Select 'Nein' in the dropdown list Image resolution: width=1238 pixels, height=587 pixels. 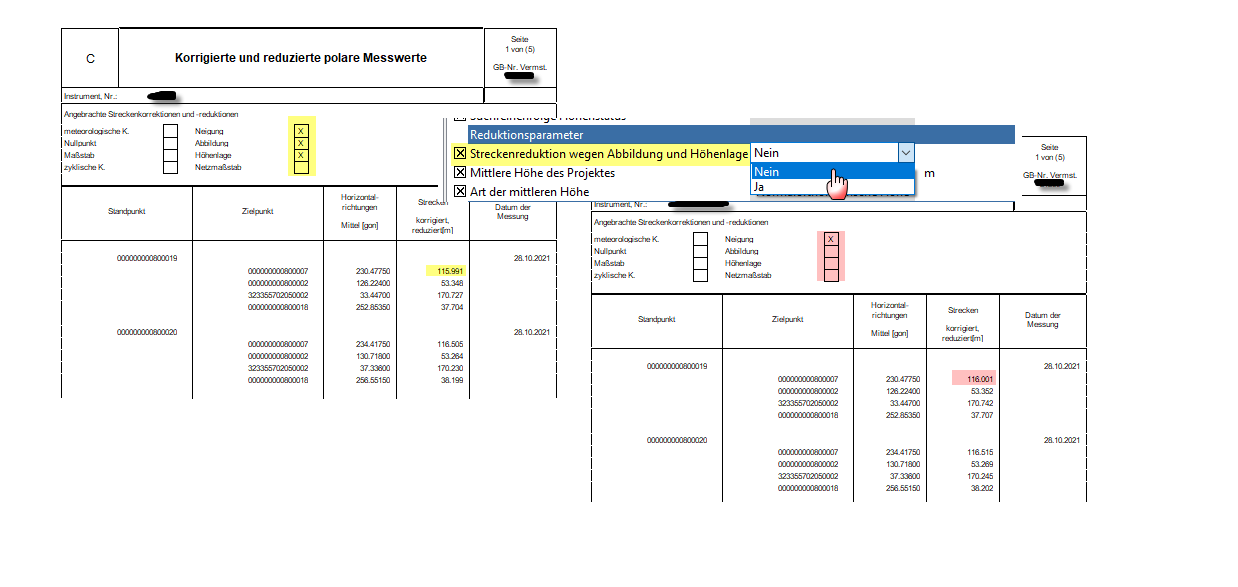766,171
